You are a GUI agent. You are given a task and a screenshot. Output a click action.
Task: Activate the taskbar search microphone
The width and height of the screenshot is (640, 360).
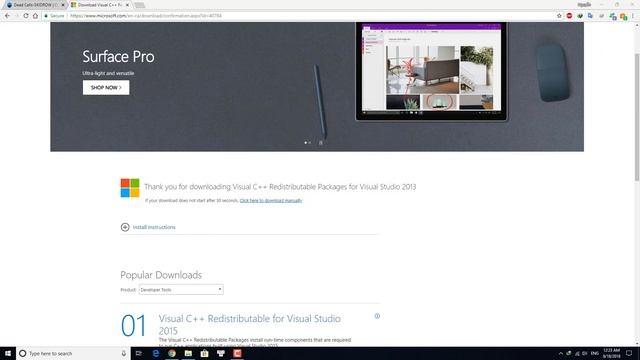(124, 353)
